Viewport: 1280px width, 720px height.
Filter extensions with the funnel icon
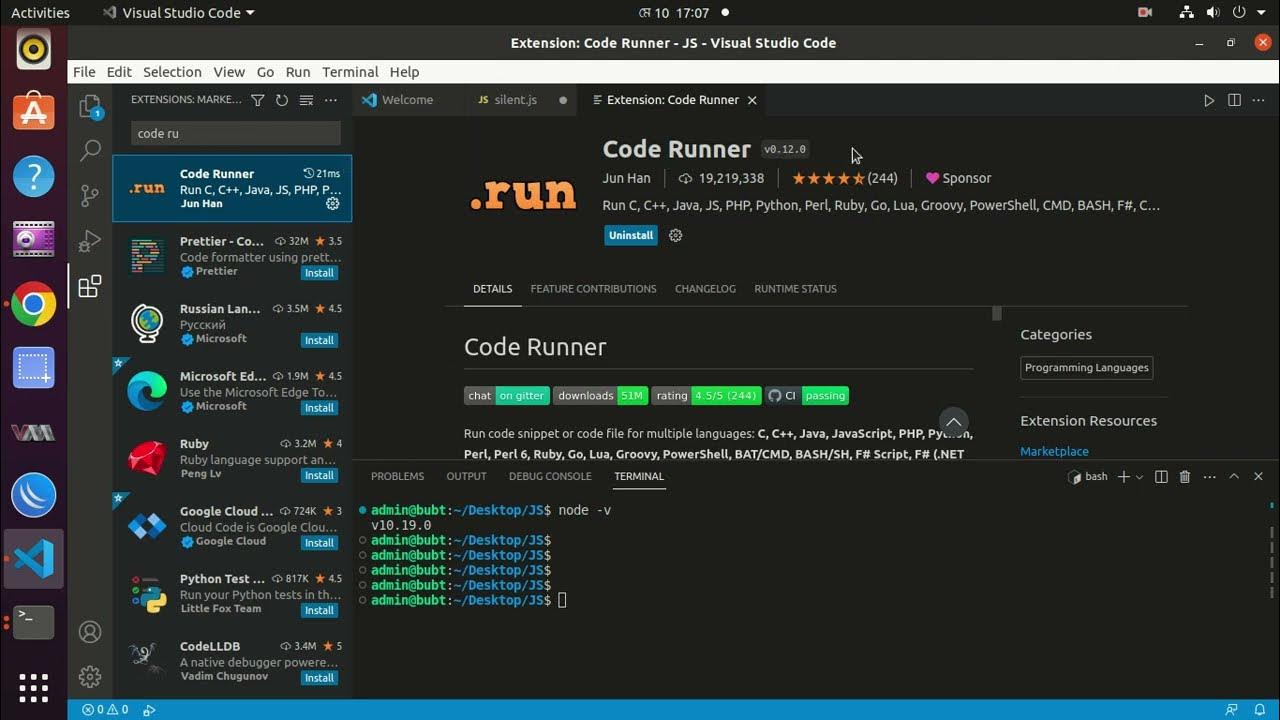[258, 100]
